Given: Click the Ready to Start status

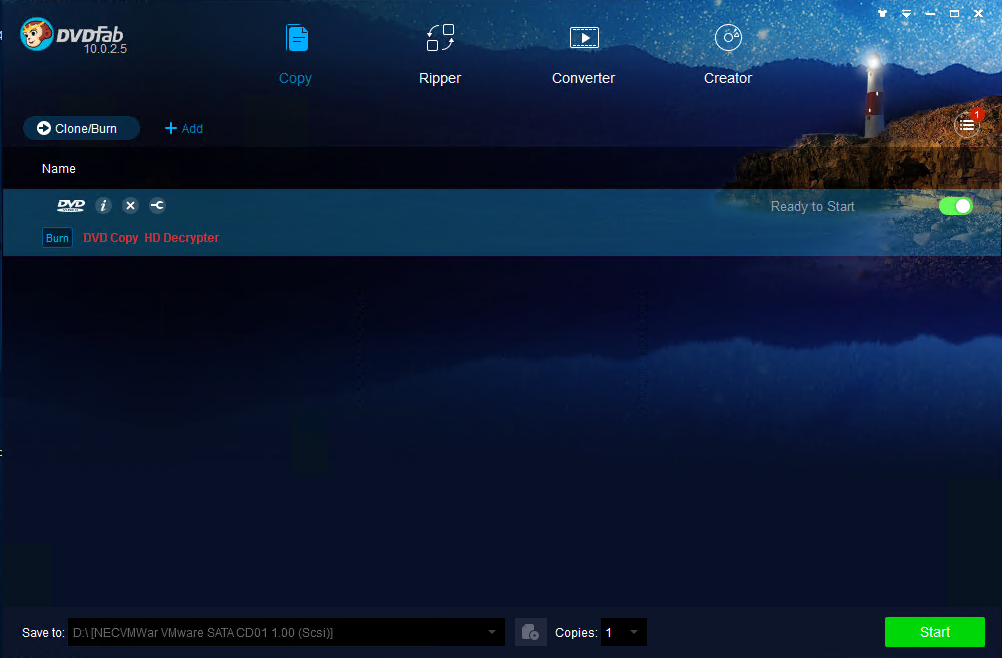Looking at the screenshot, I should pyautogui.click(x=812, y=206).
